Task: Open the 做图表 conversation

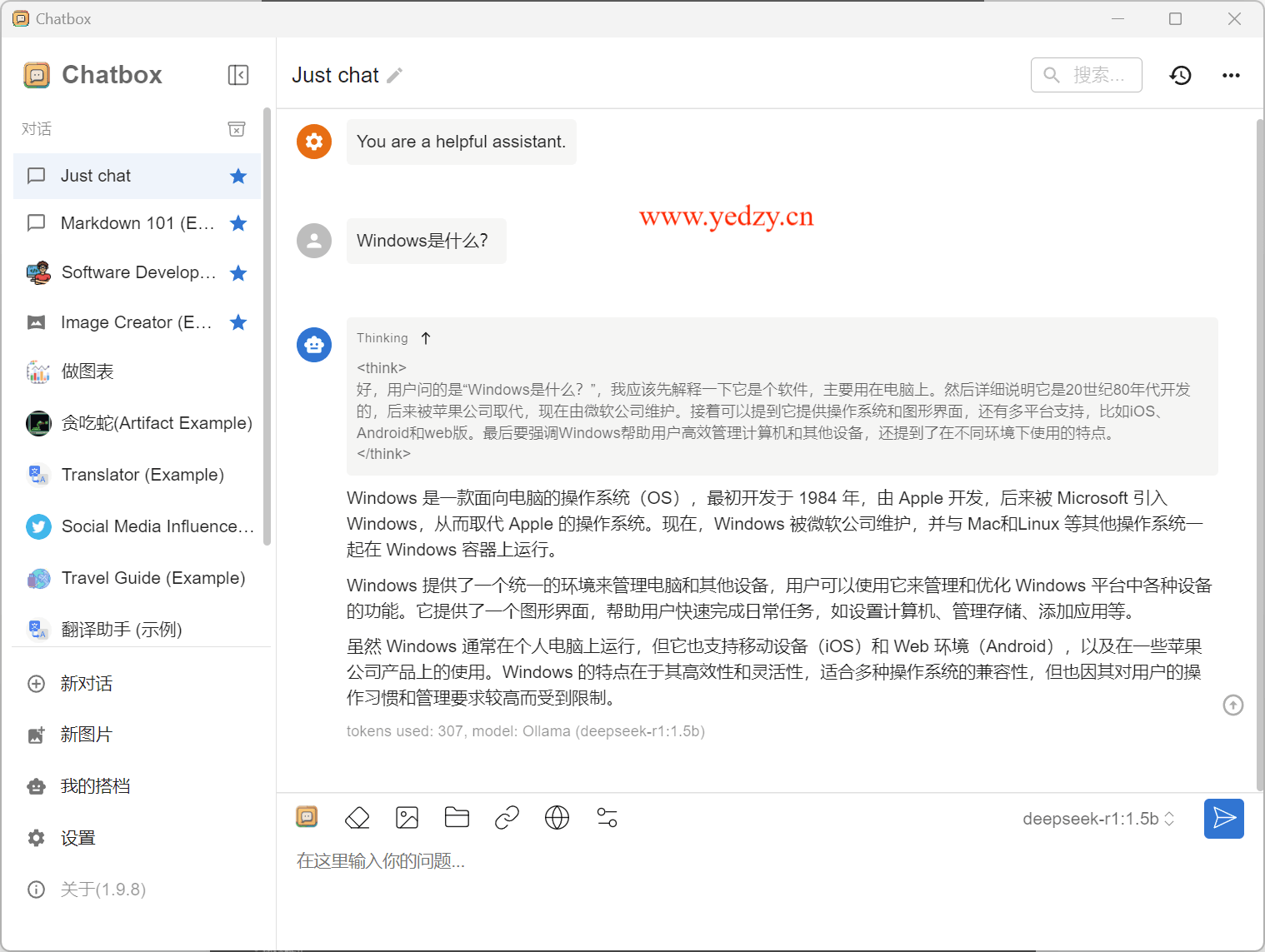Action: click(137, 371)
